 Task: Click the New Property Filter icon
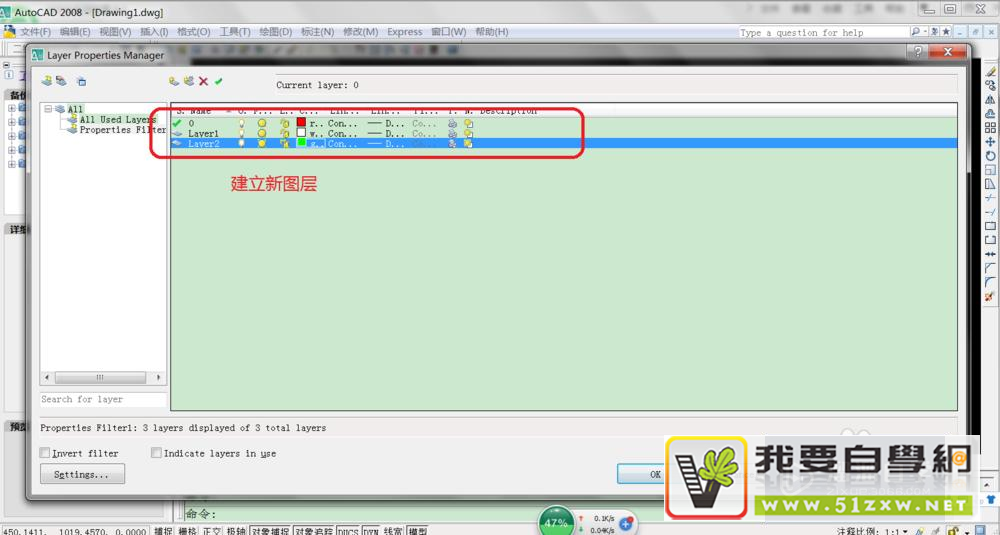pos(46,81)
